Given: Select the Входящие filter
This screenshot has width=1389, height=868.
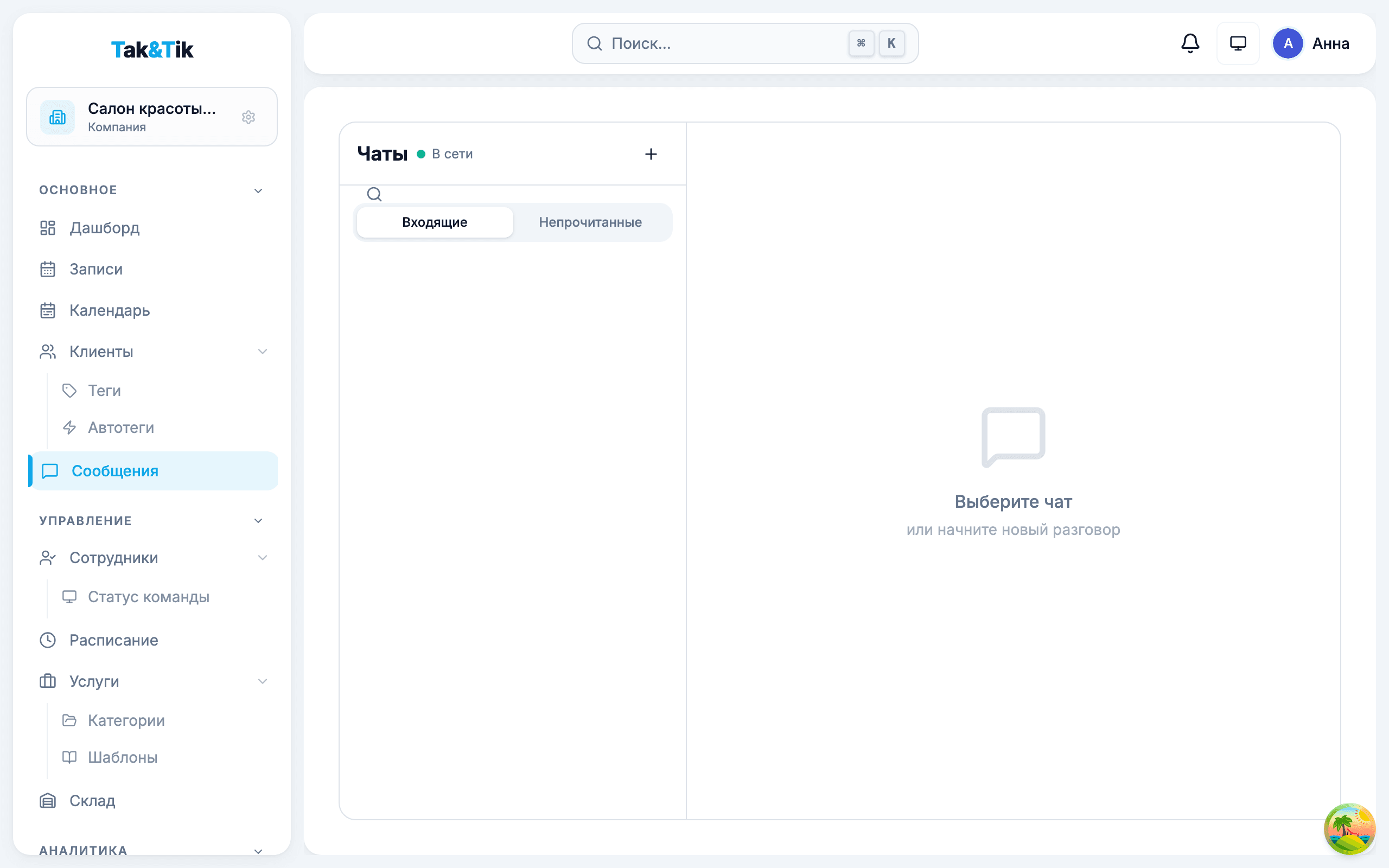Looking at the screenshot, I should [x=435, y=222].
